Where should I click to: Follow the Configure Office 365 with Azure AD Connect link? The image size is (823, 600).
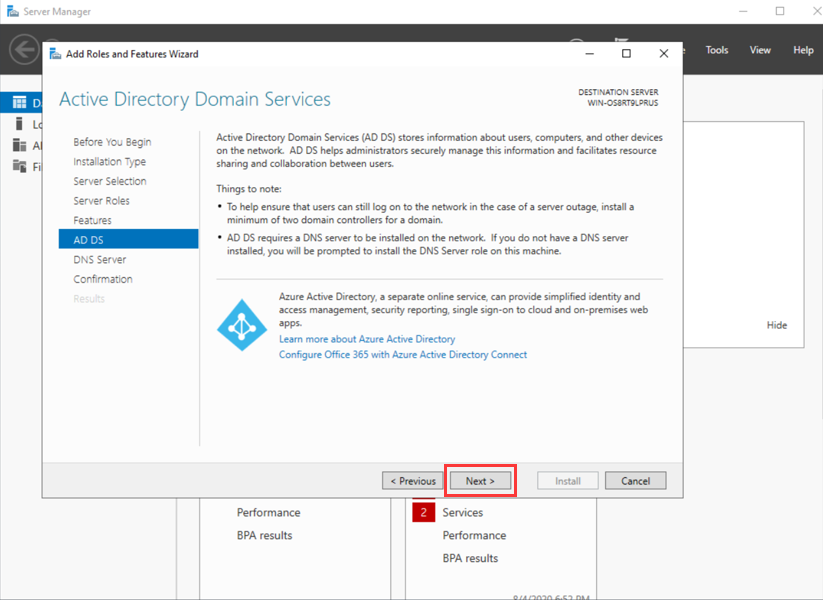[x=403, y=354]
